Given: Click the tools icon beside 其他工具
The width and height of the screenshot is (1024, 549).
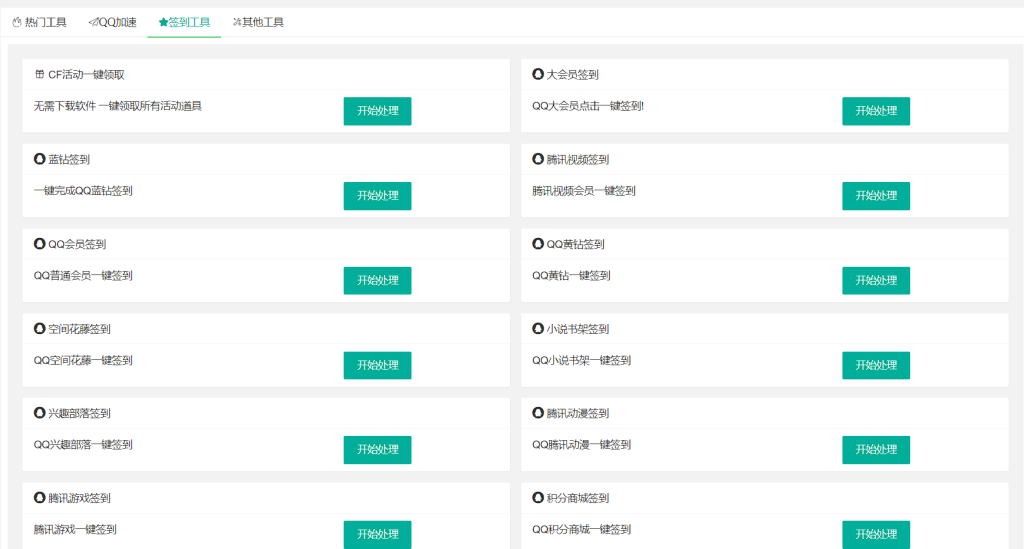Looking at the screenshot, I should coord(236,22).
